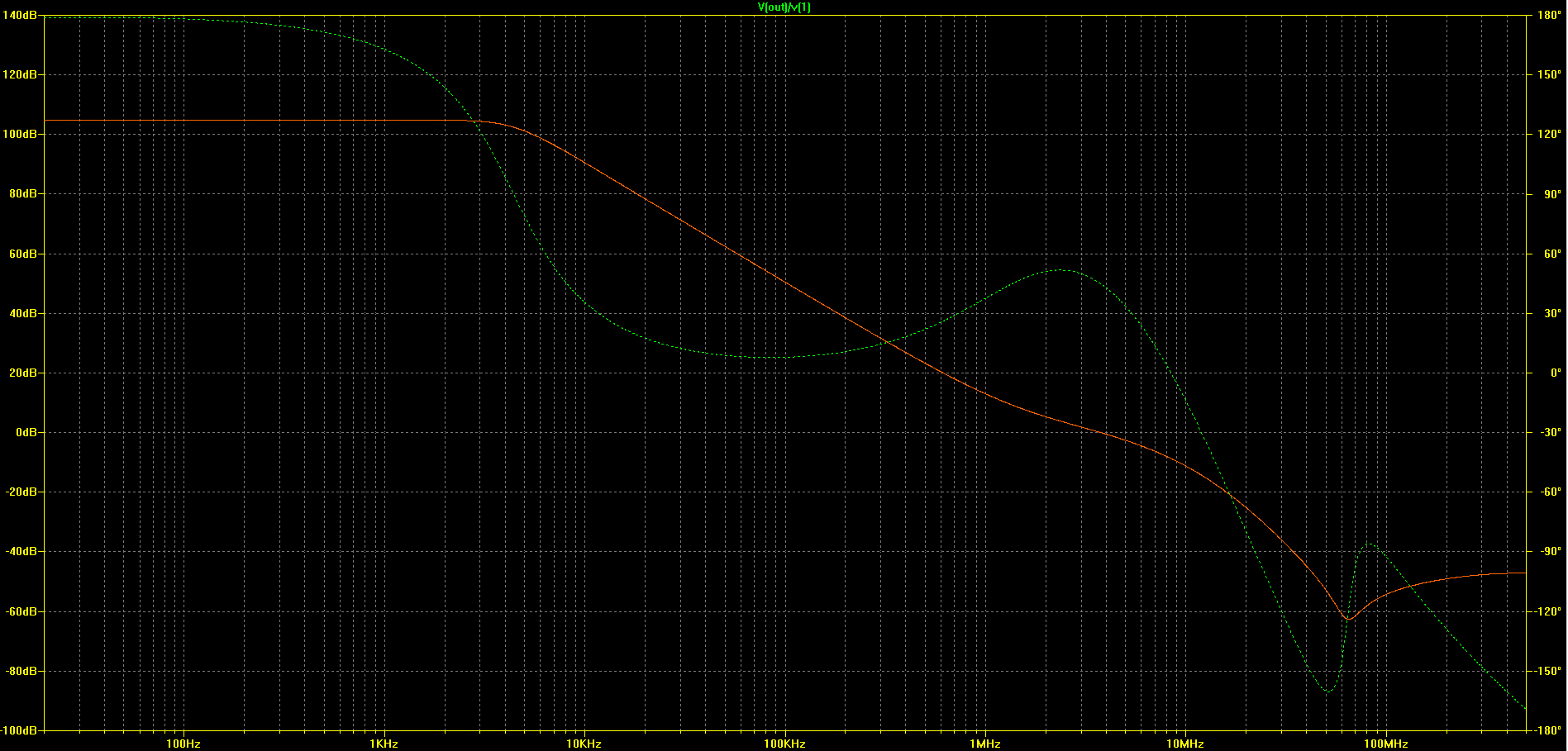This screenshot has height=751, width=1568.
Task: Click the 80dB tick label
Action: tap(22, 193)
